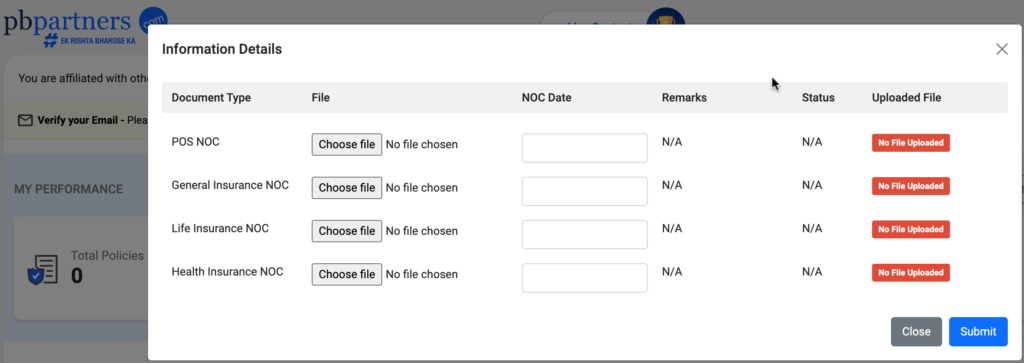The width and height of the screenshot is (1024, 363).
Task: Focus the Life Insurance NOC date field
Action: pos(584,234)
